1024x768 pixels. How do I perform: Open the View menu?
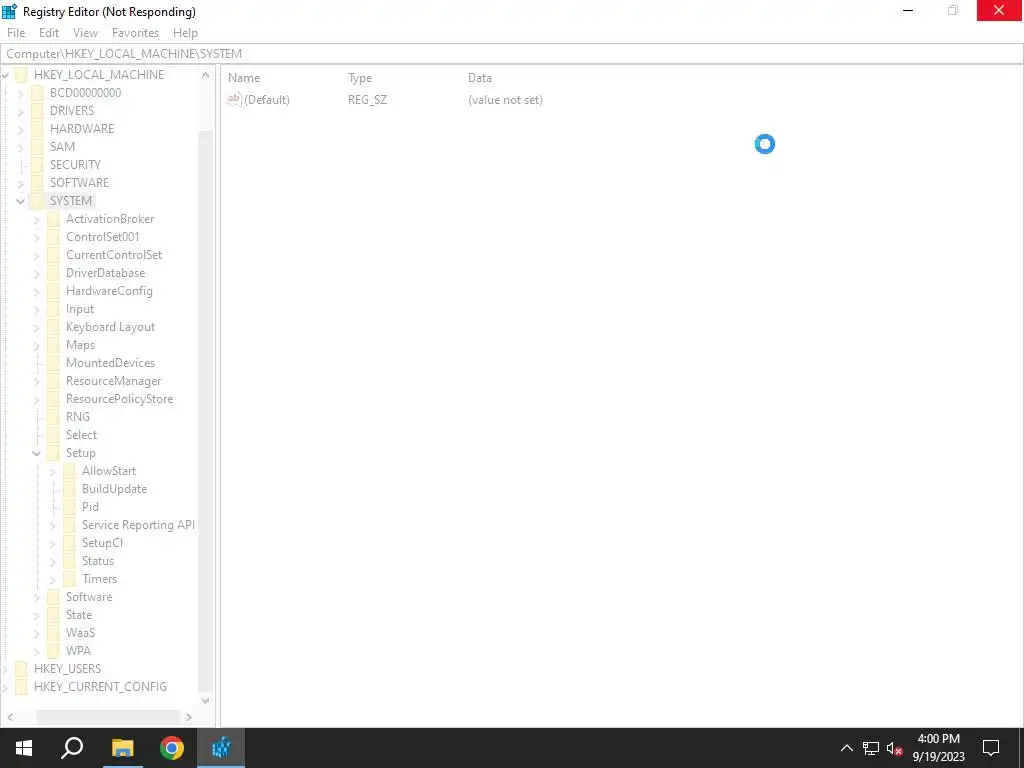coord(86,33)
